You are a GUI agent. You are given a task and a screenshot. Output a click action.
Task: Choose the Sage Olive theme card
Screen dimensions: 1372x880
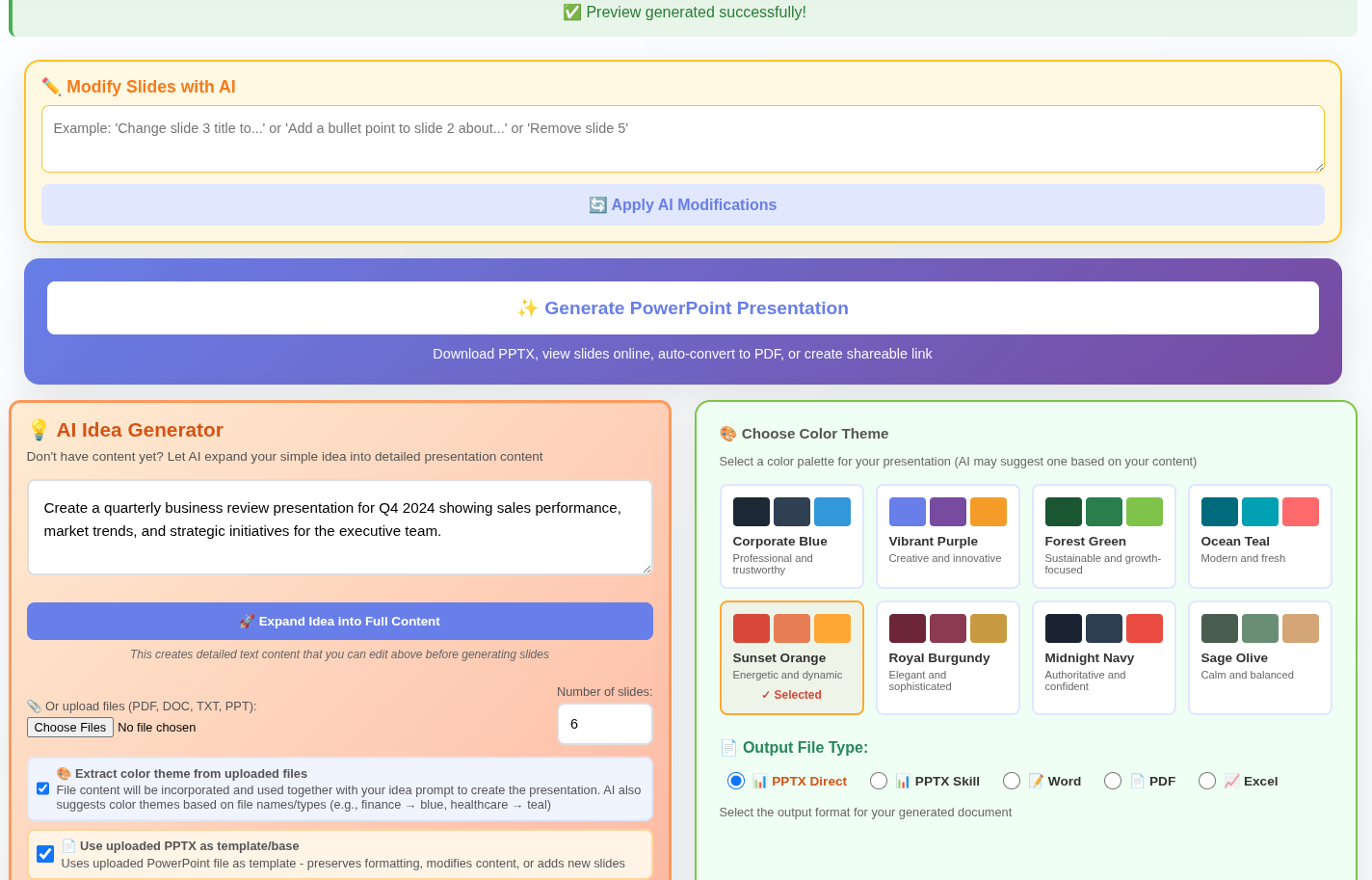click(x=1259, y=657)
